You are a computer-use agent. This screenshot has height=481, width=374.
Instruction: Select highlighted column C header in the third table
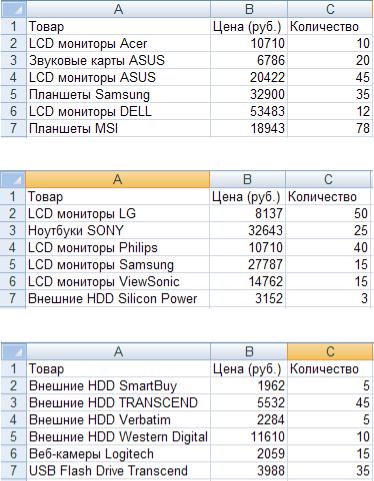point(330,352)
